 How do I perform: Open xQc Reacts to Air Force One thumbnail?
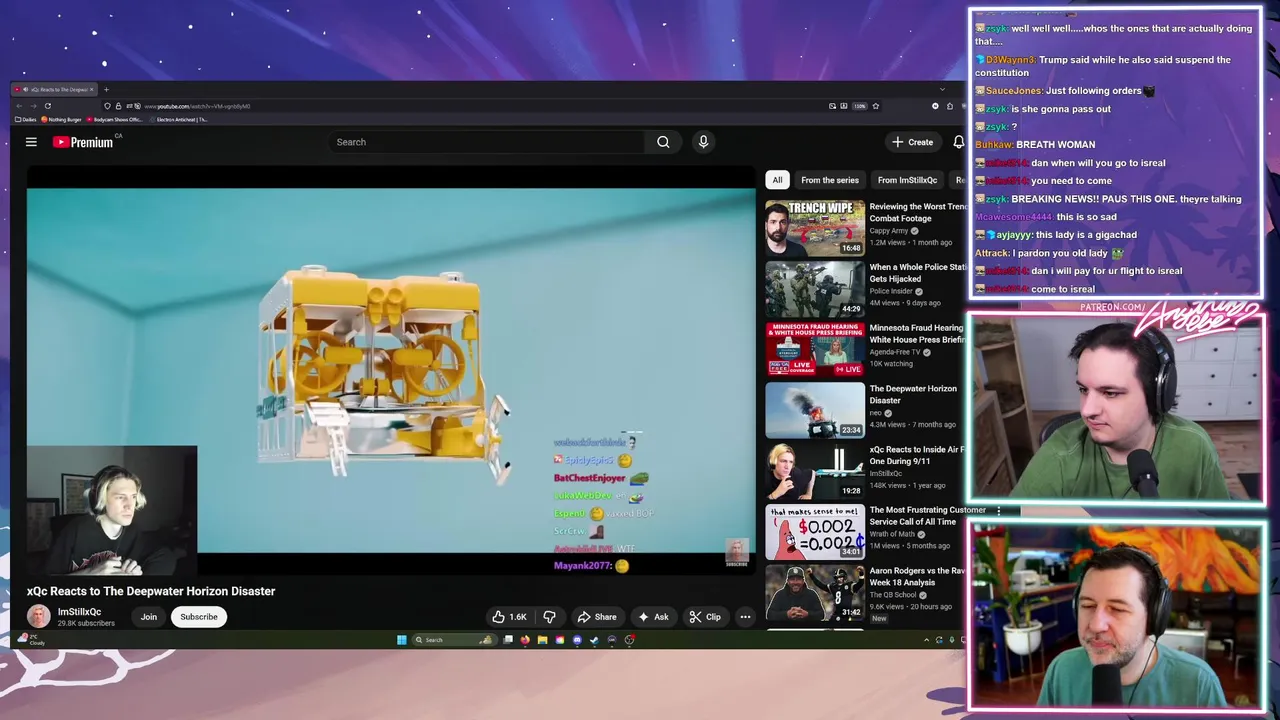[x=815, y=472]
